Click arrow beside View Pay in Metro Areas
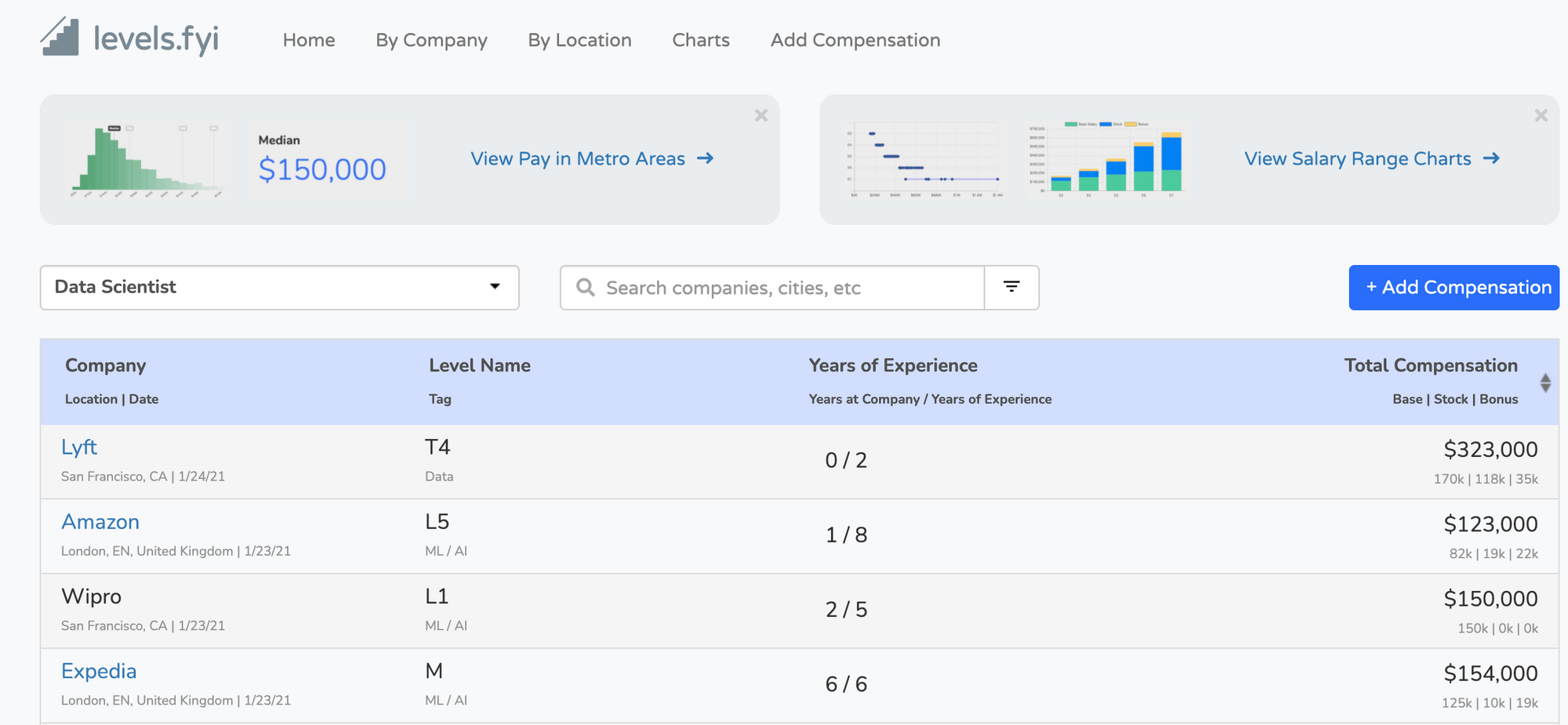Viewport: 1568px width, 725px height. coord(706,158)
